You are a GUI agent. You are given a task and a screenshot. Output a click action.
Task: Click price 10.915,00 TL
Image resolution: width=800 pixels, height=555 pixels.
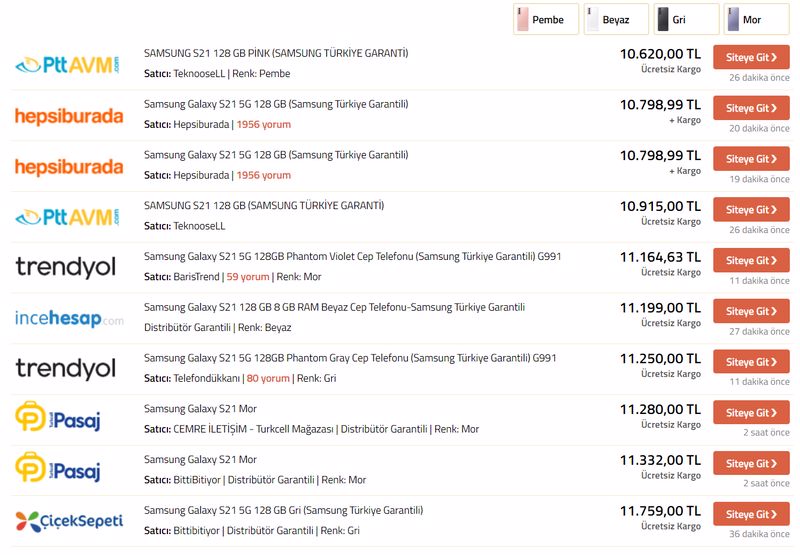pyautogui.click(x=660, y=207)
